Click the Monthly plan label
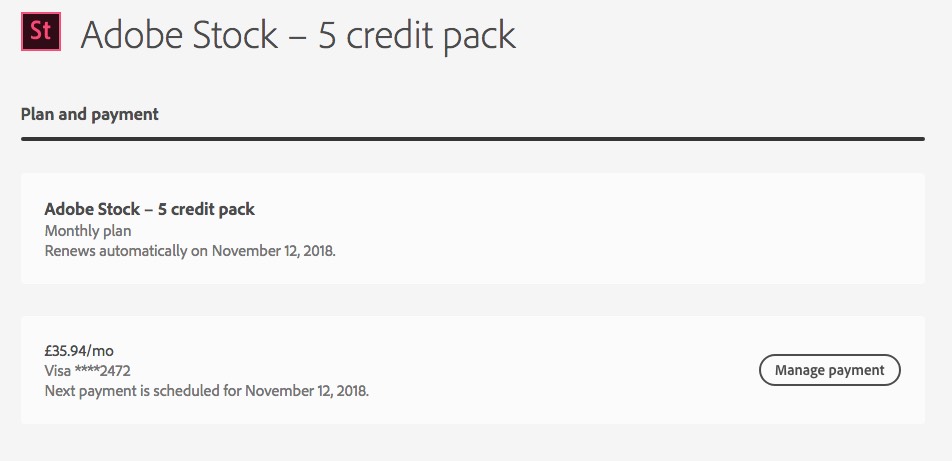The height and width of the screenshot is (461, 952). 88,231
